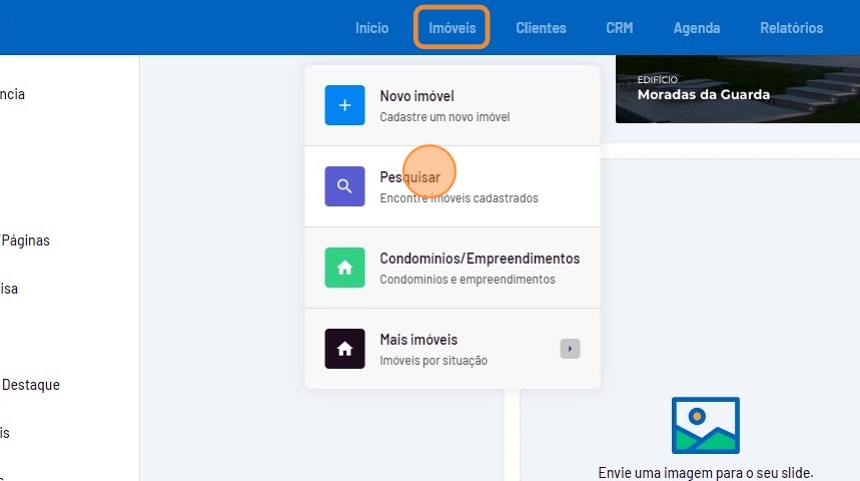Screen dimensions: 860x481
Task: Choose Pesquisar to find registered properties
Action: (x=410, y=177)
